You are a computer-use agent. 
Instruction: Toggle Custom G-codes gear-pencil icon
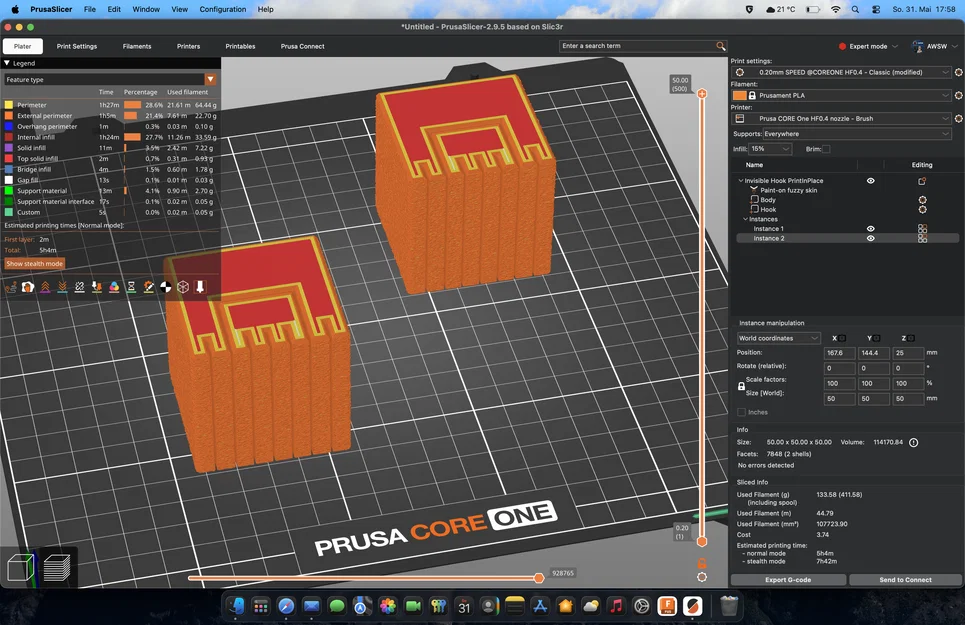[x=148, y=287]
